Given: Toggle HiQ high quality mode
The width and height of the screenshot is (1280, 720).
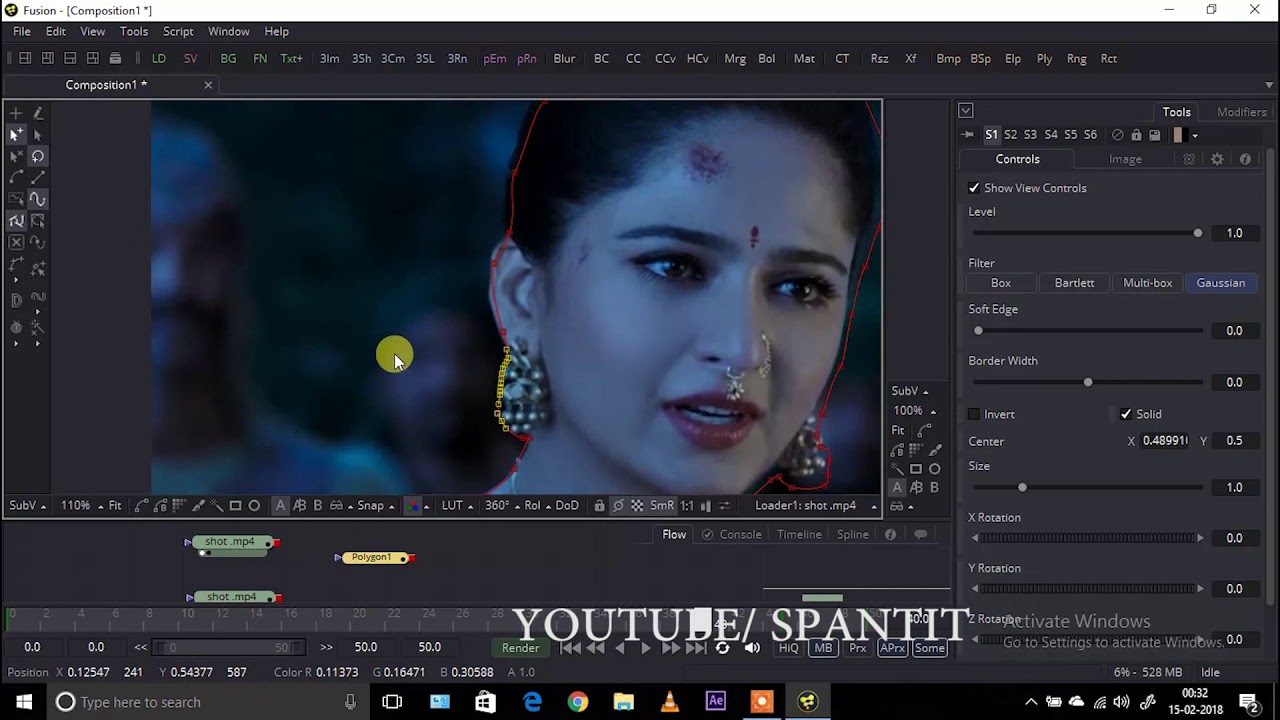Looking at the screenshot, I should point(788,648).
